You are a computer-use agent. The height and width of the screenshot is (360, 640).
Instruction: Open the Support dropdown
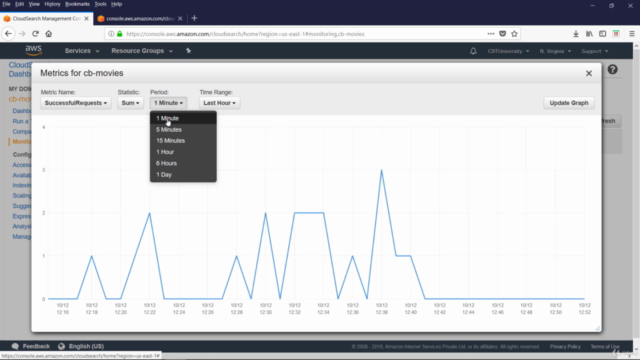595,51
